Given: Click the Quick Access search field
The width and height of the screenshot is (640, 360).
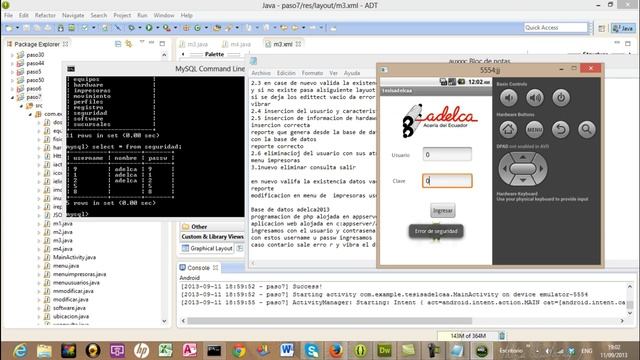Looking at the screenshot, I should tap(556, 28).
